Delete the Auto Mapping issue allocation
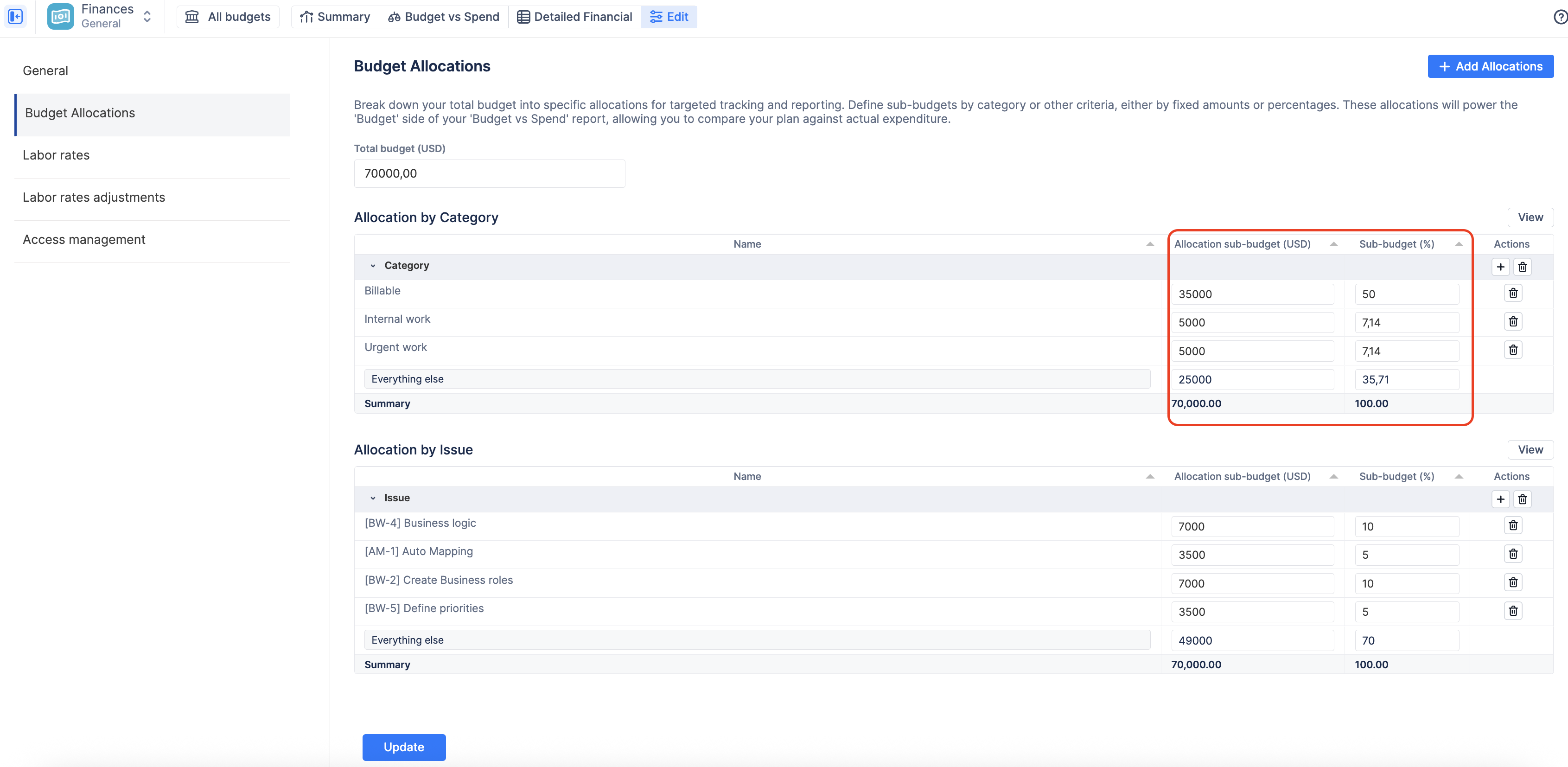Image resolution: width=1568 pixels, height=767 pixels. click(1513, 554)
